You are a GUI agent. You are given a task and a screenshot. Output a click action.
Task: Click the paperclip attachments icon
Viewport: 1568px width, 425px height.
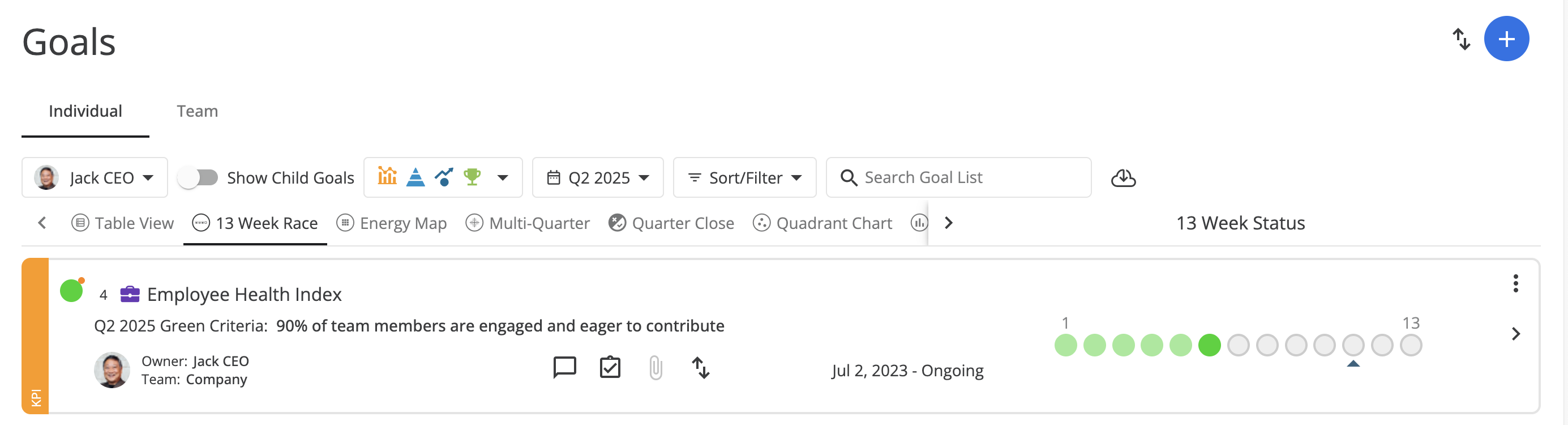coord(655,368)
